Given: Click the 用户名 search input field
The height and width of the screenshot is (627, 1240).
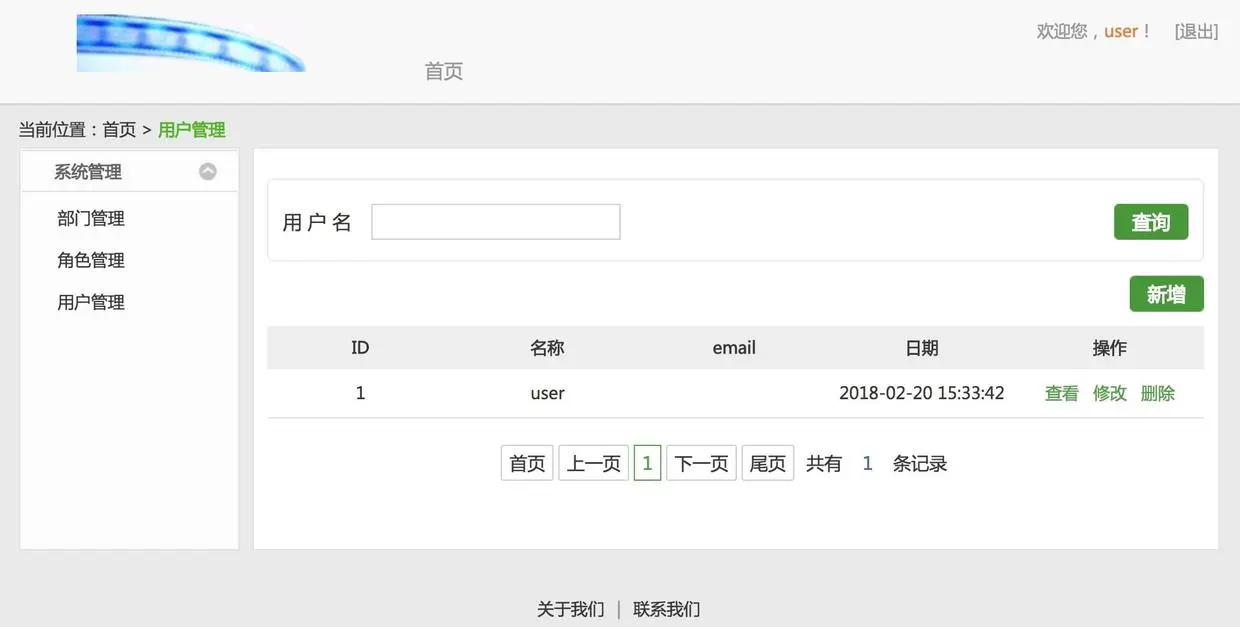Looking at the screenshot, I should tap(495, 221).
